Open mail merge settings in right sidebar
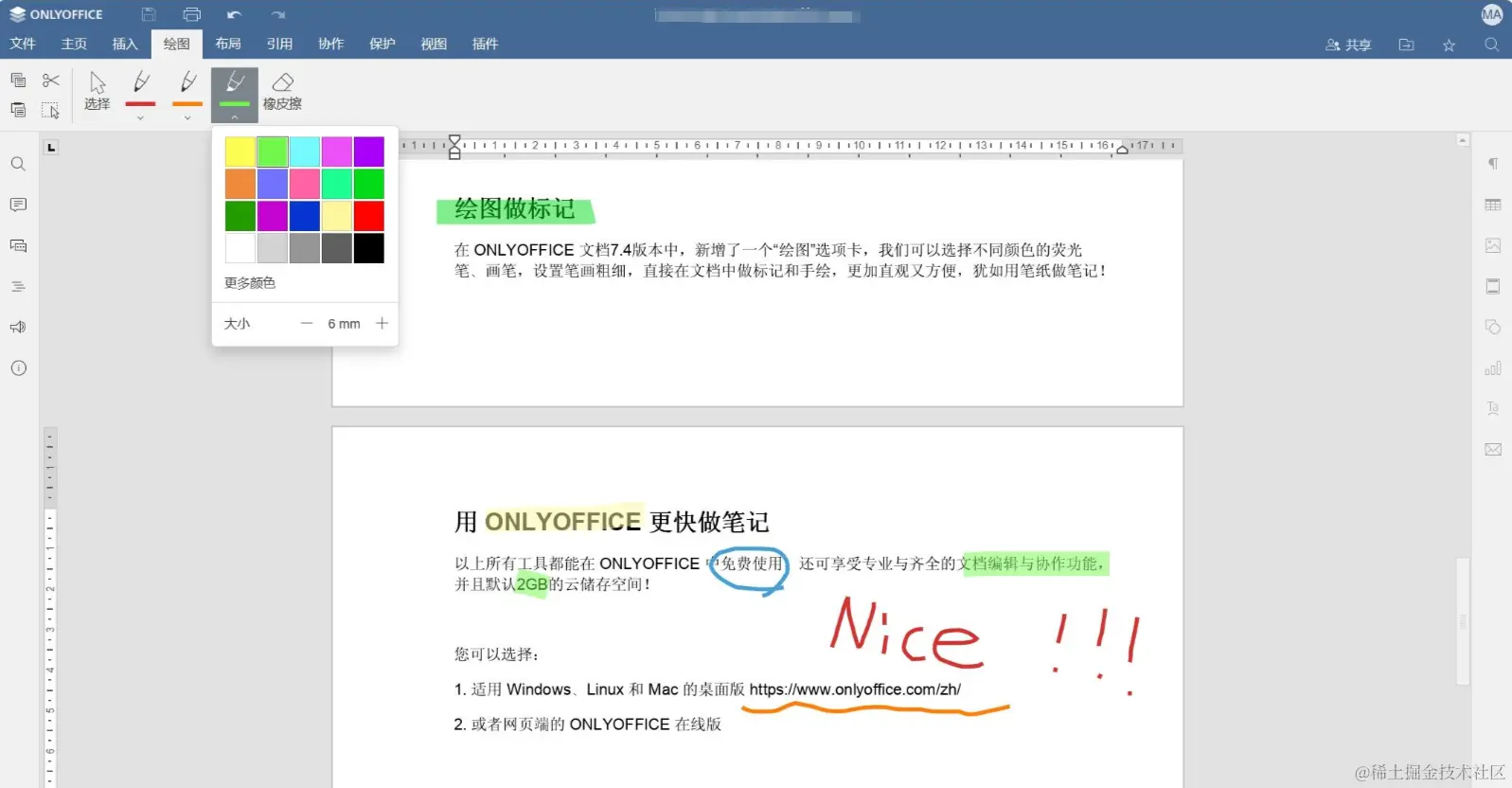 coord(1493,449)
